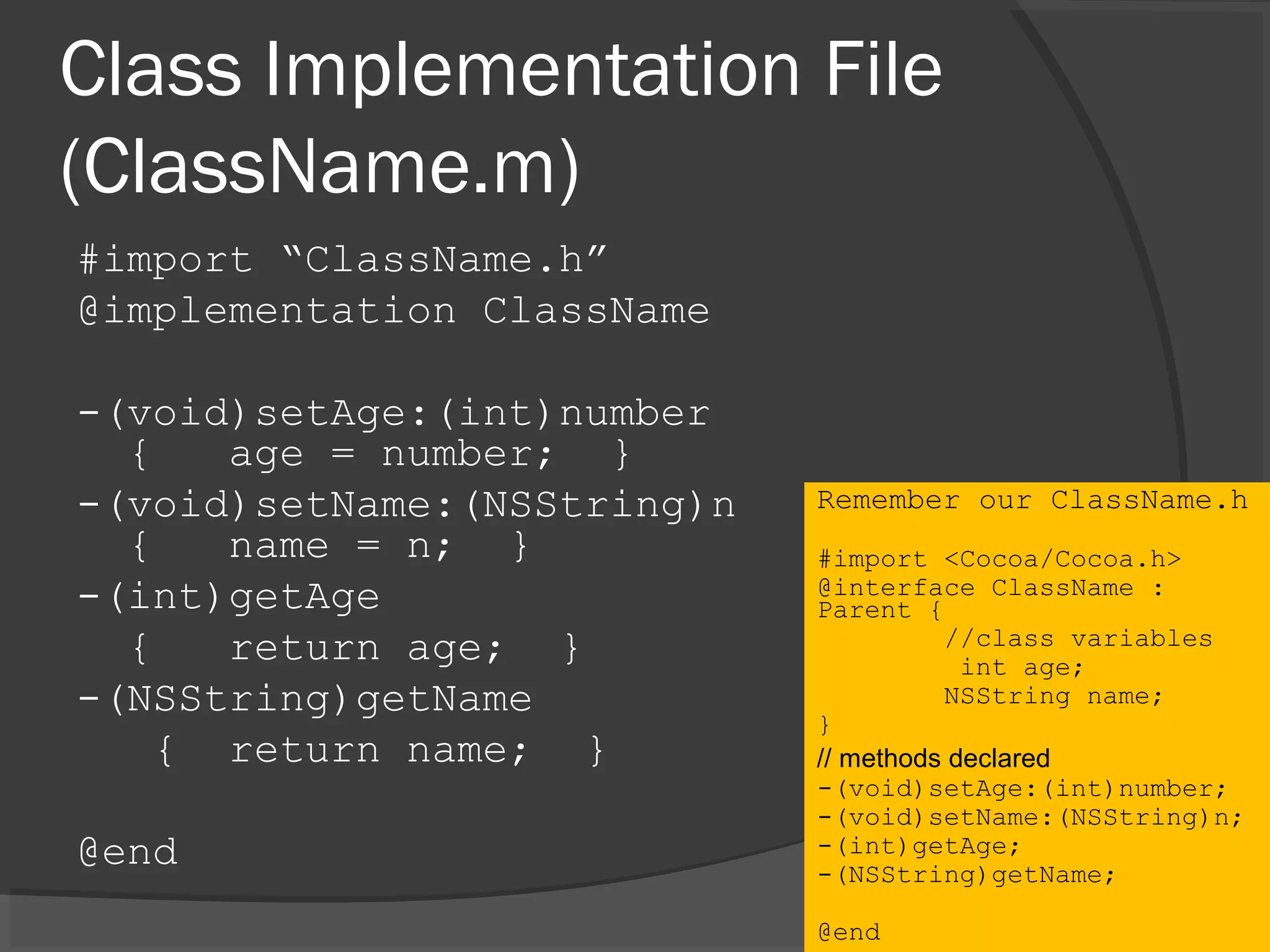Click the '#import “ClassName.h”' line
The image size is (1270, 952).
[x=344, y=259]
